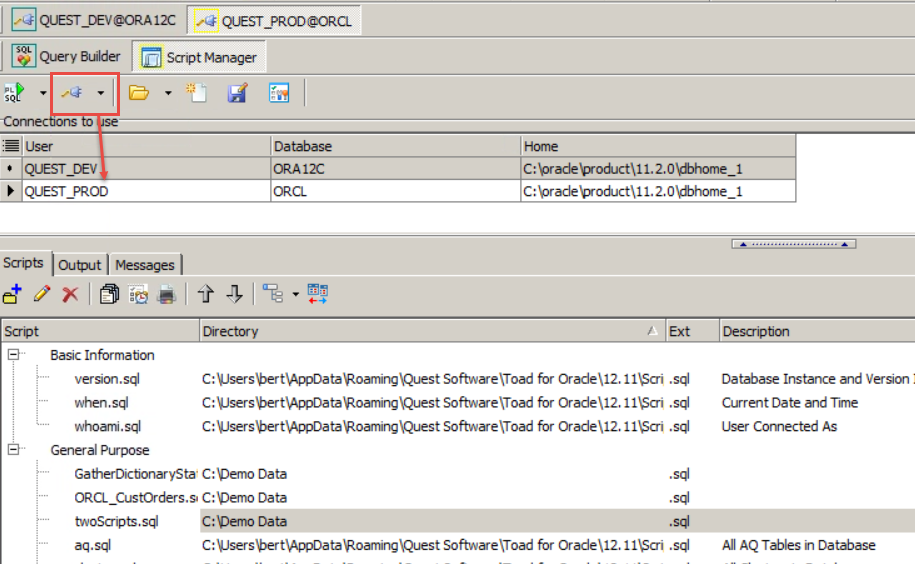
Task: Collapse the Basic Information category
Action: (x=13, y=355)
